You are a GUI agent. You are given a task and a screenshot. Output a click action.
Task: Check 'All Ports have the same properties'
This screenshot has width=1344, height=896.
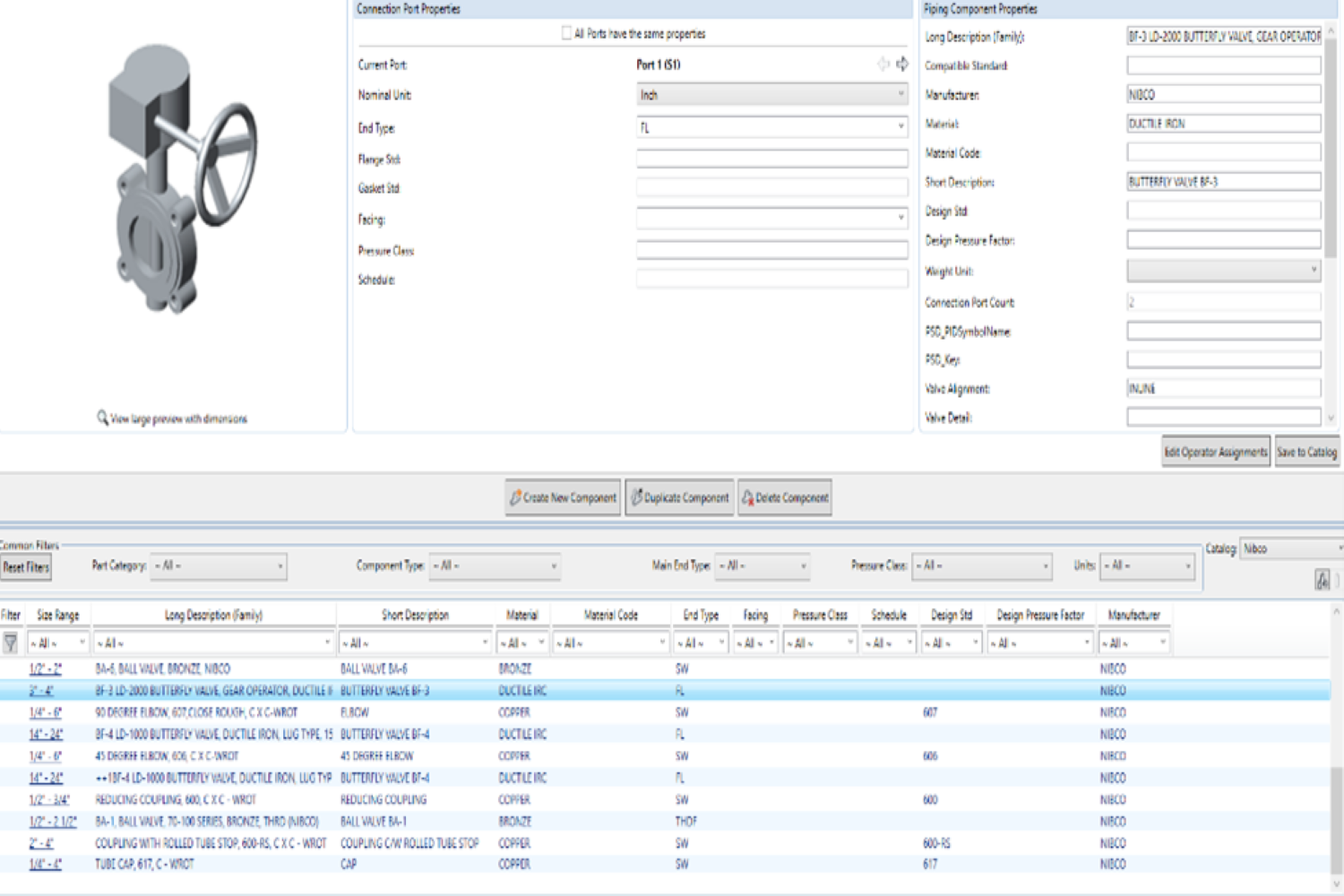point(566,33)
